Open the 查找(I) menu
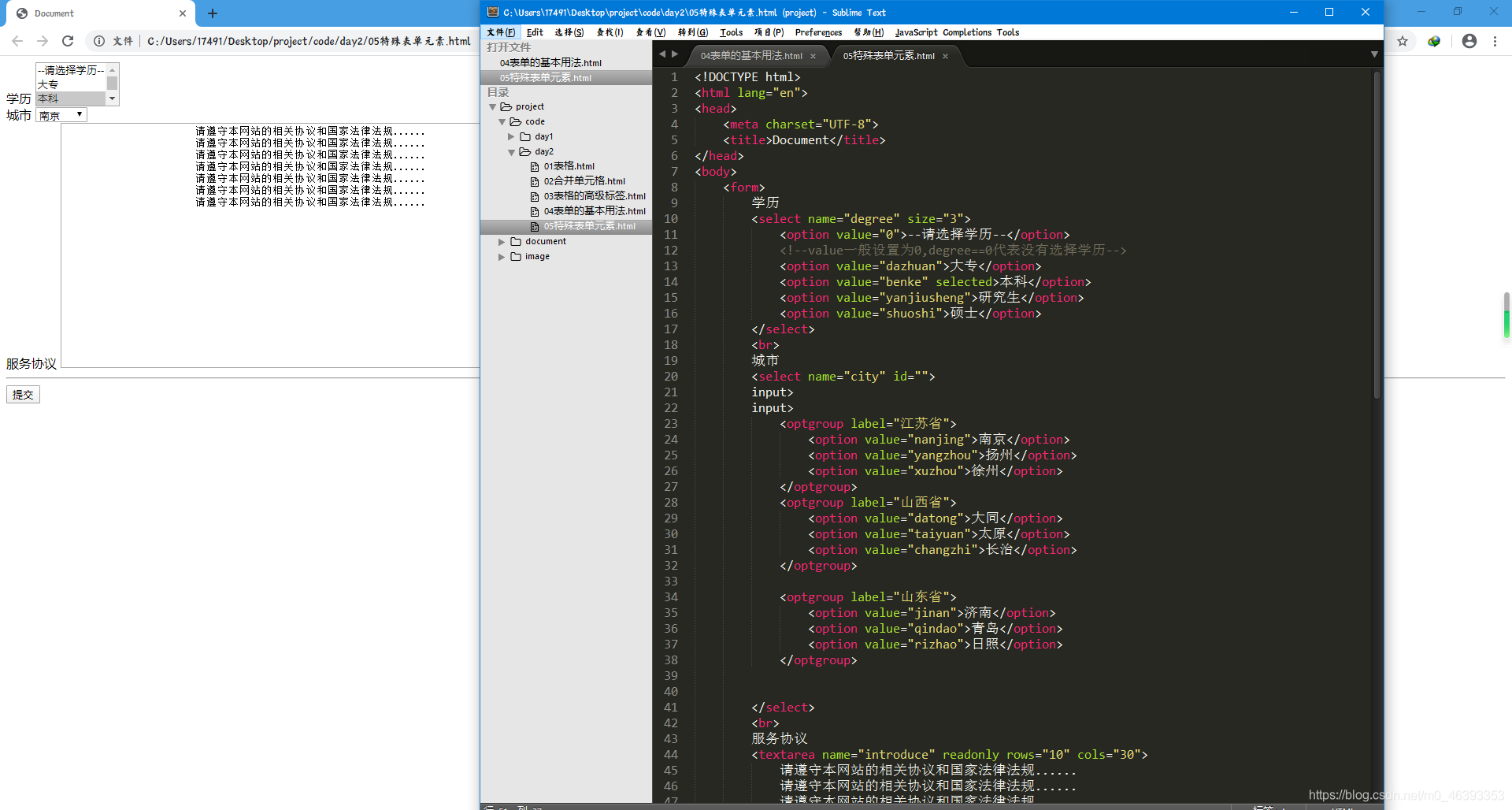 [610, 32]
